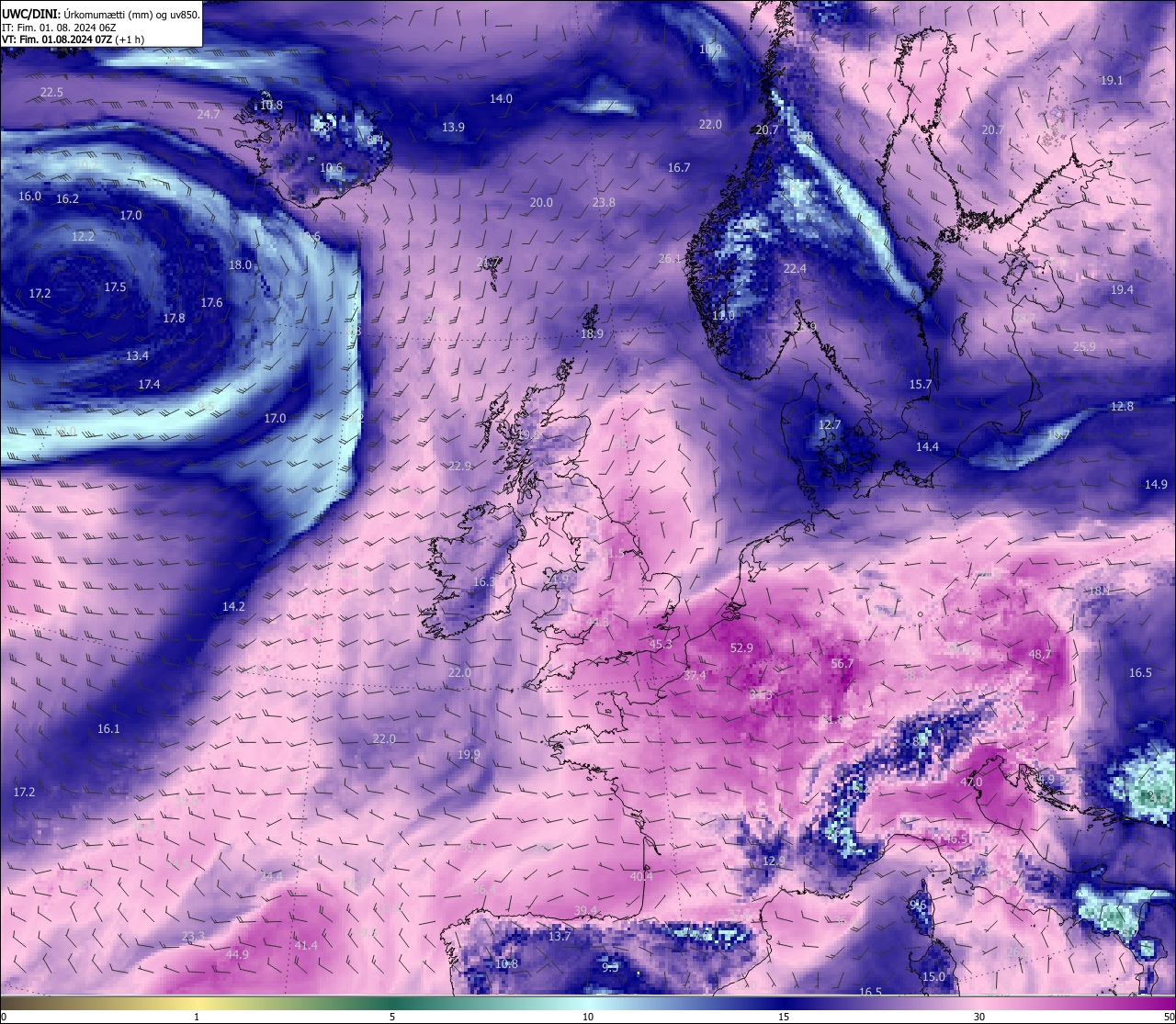
Task: Click the color scale tick label 1
Action: [197, 1017]
